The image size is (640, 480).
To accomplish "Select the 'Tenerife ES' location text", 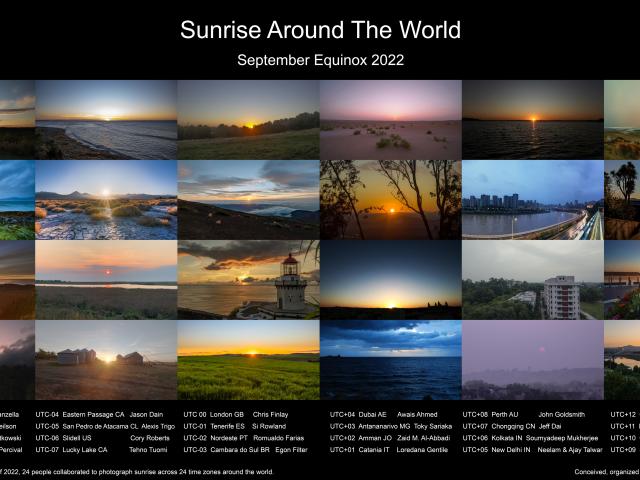I will tap(227, 426).
